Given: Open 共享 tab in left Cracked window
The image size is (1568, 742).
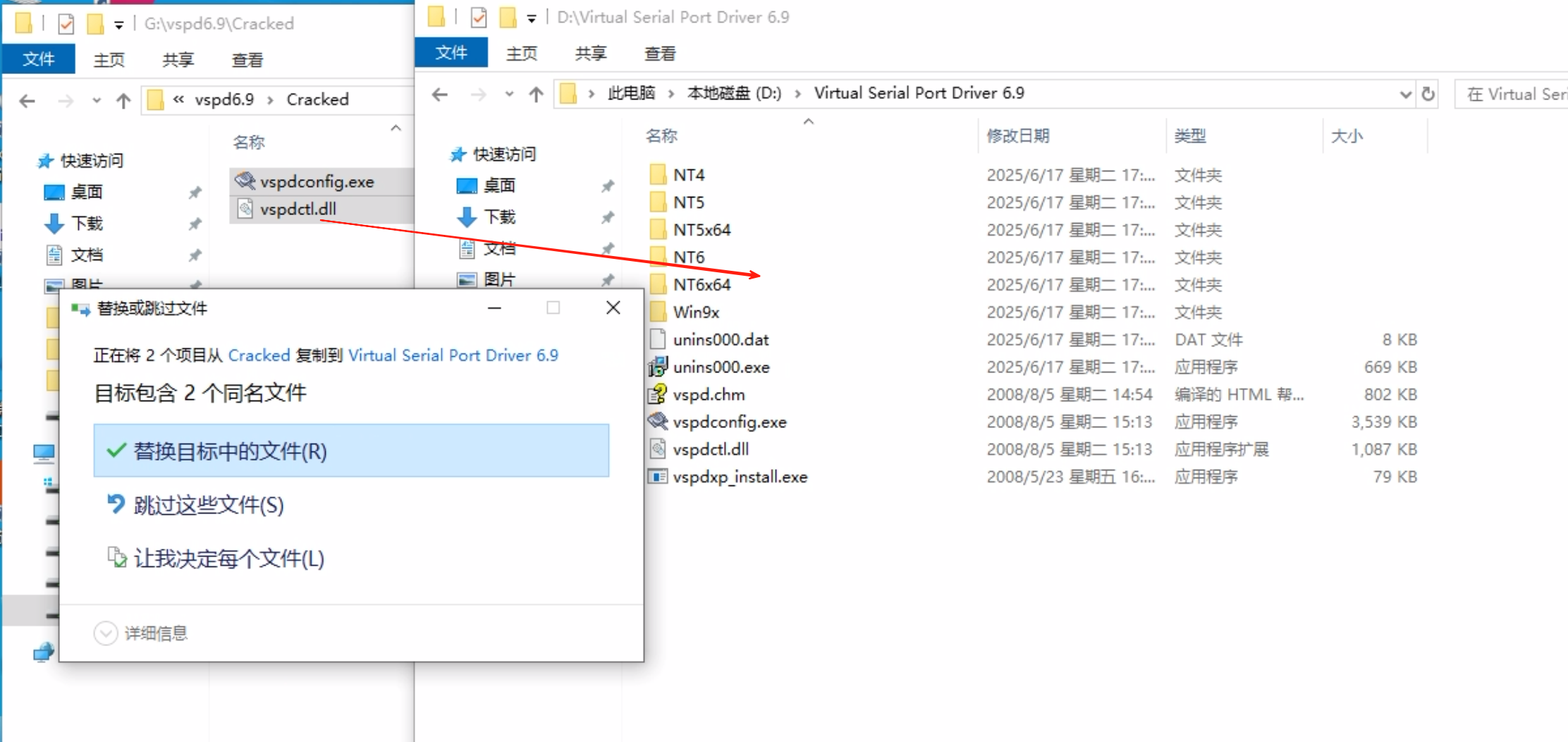Looking at the screenshot, I should (x=178, y=60).
